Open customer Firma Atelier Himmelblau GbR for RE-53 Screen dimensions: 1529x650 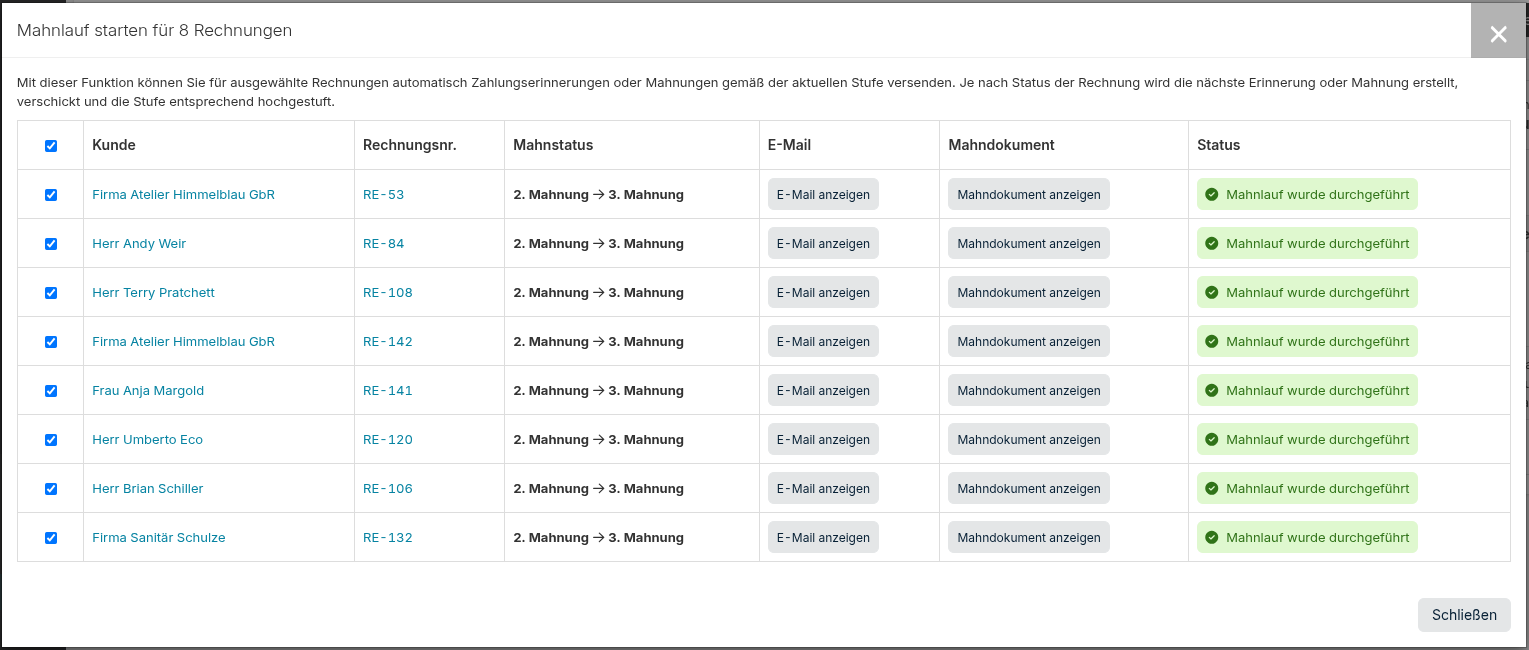[183, 195]
